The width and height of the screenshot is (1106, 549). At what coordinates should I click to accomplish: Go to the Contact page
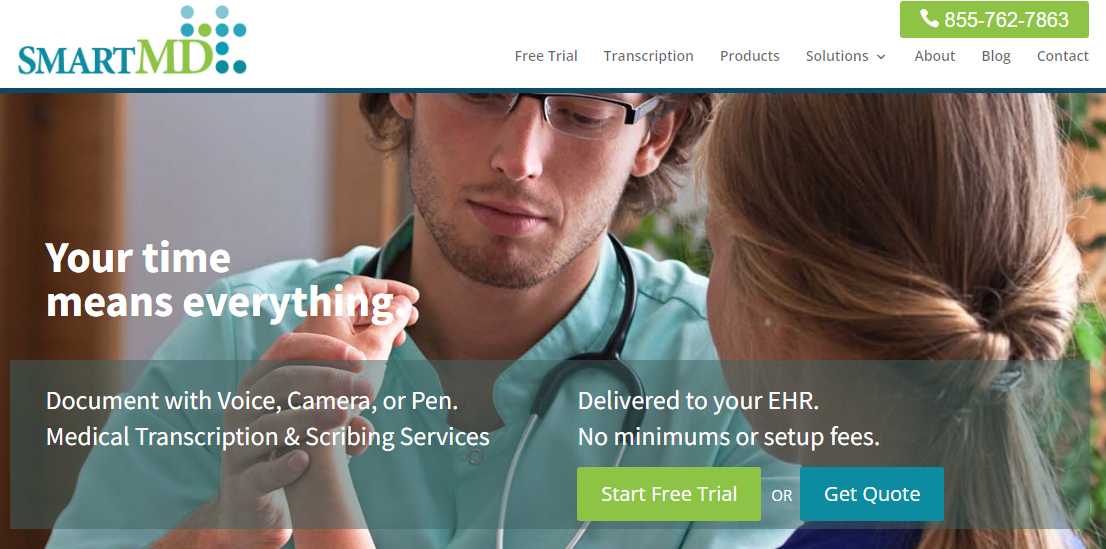click(x=1062, y=56)
